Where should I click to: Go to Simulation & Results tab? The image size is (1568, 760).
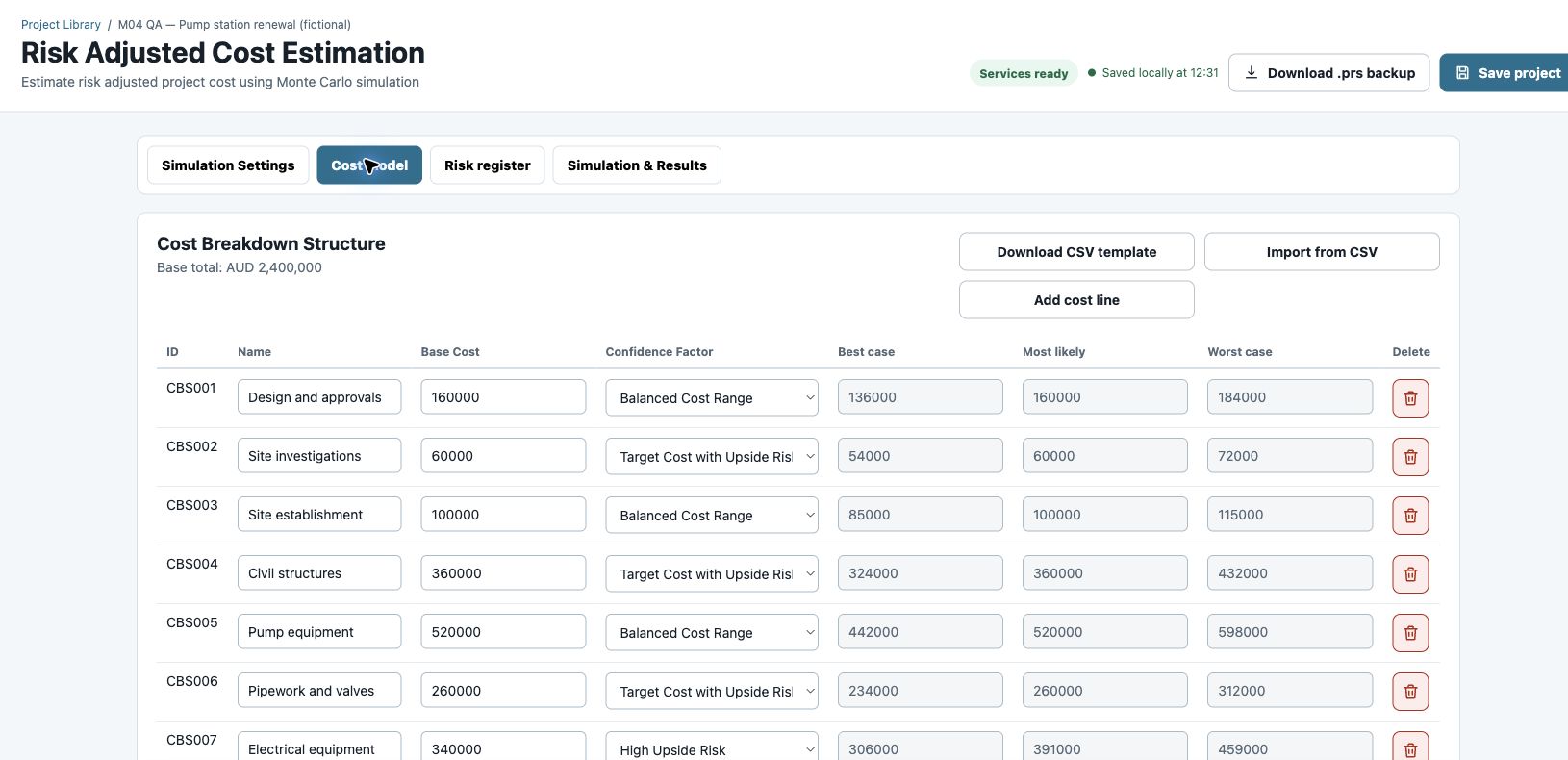coord(637,165)
